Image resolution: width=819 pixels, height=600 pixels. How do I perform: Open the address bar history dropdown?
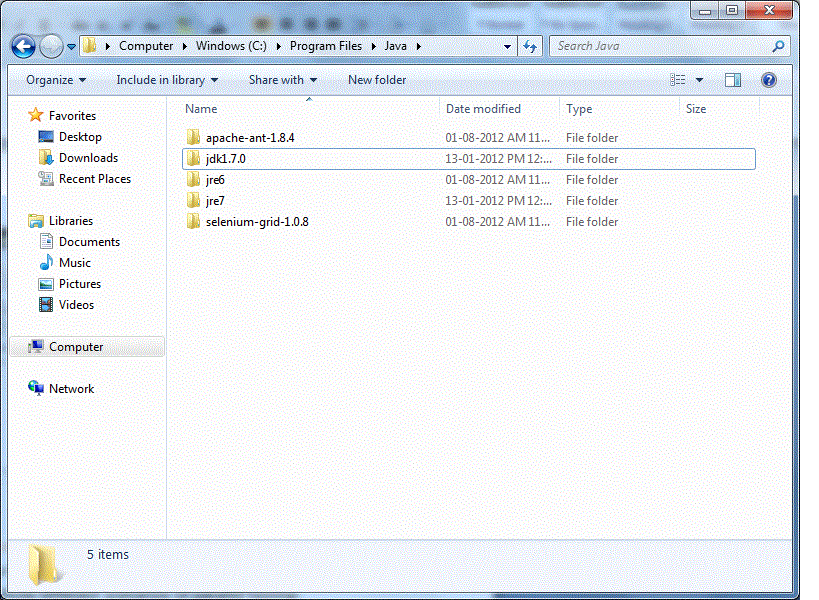click(507, 46)
